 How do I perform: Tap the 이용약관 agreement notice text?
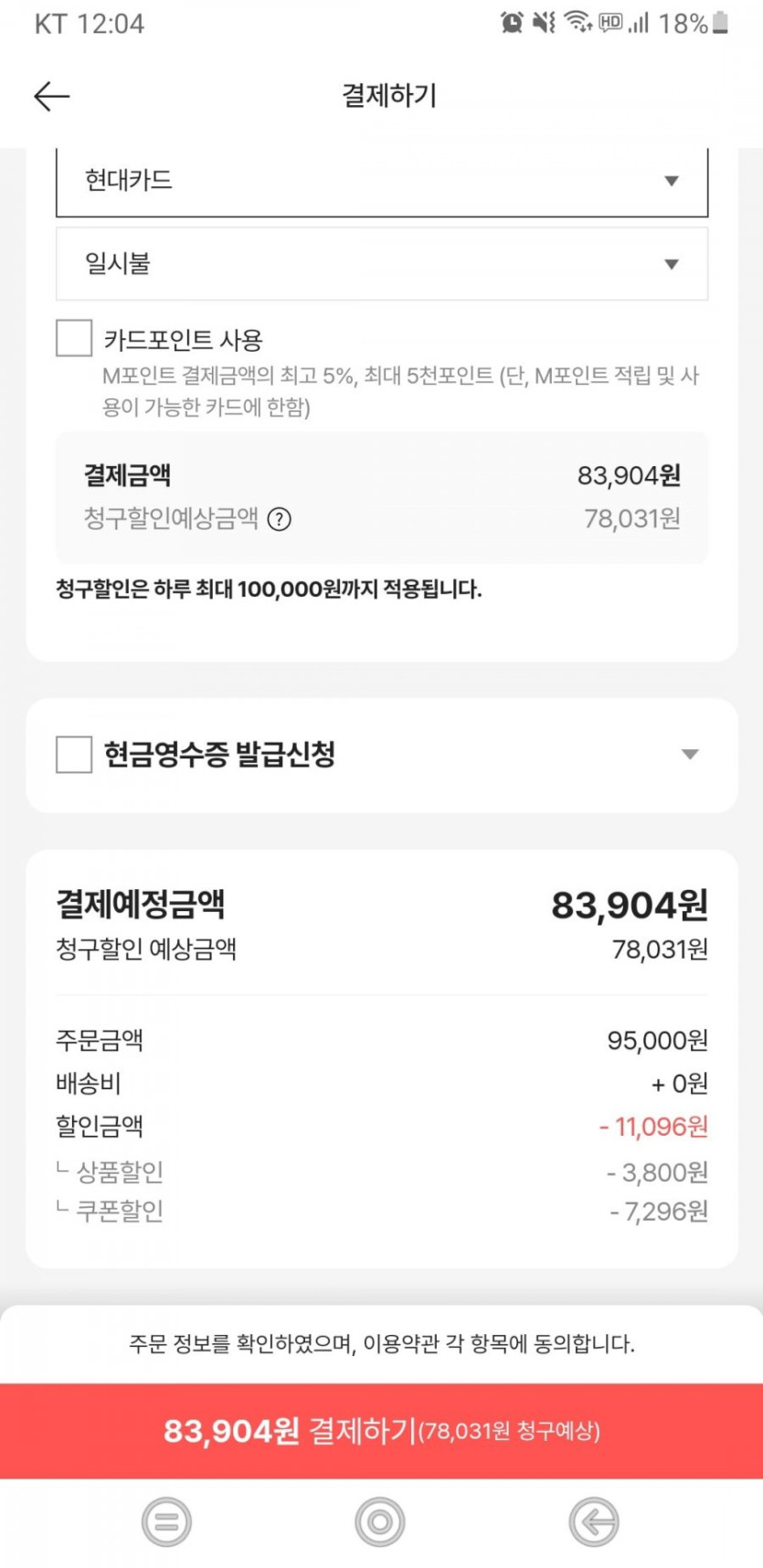(x=382, y=1344)
